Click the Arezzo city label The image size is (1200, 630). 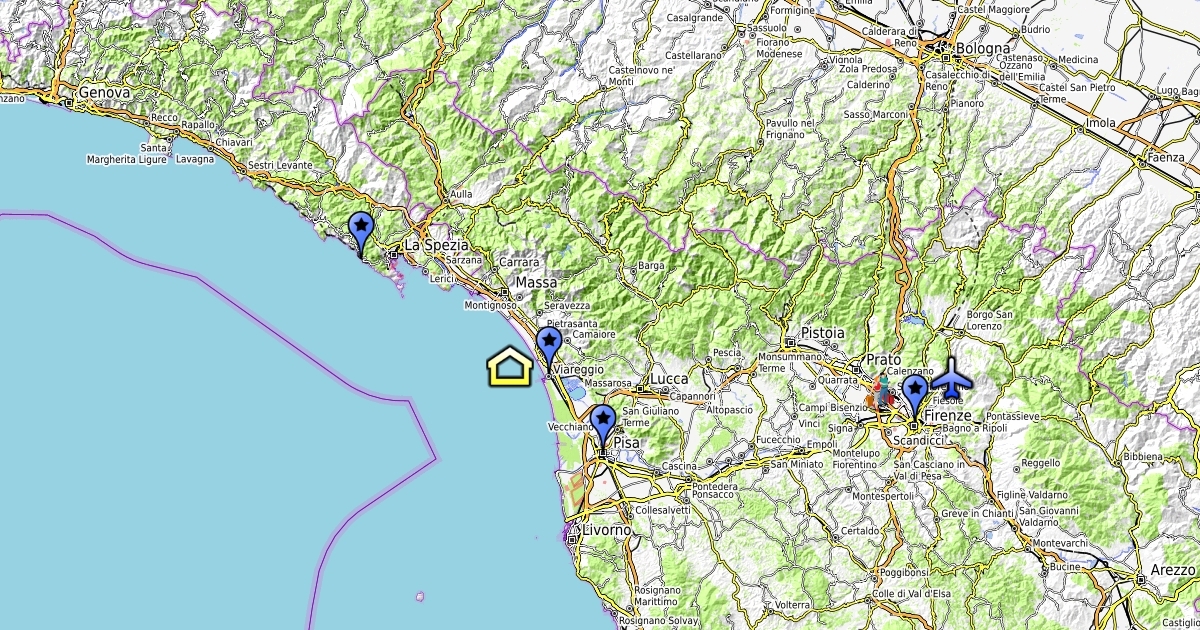point(1173,569)
